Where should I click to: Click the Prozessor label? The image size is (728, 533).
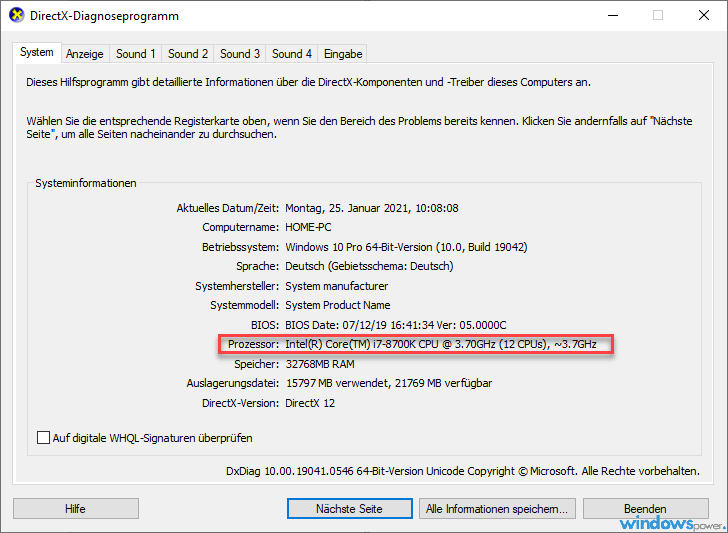click(254, 344)
